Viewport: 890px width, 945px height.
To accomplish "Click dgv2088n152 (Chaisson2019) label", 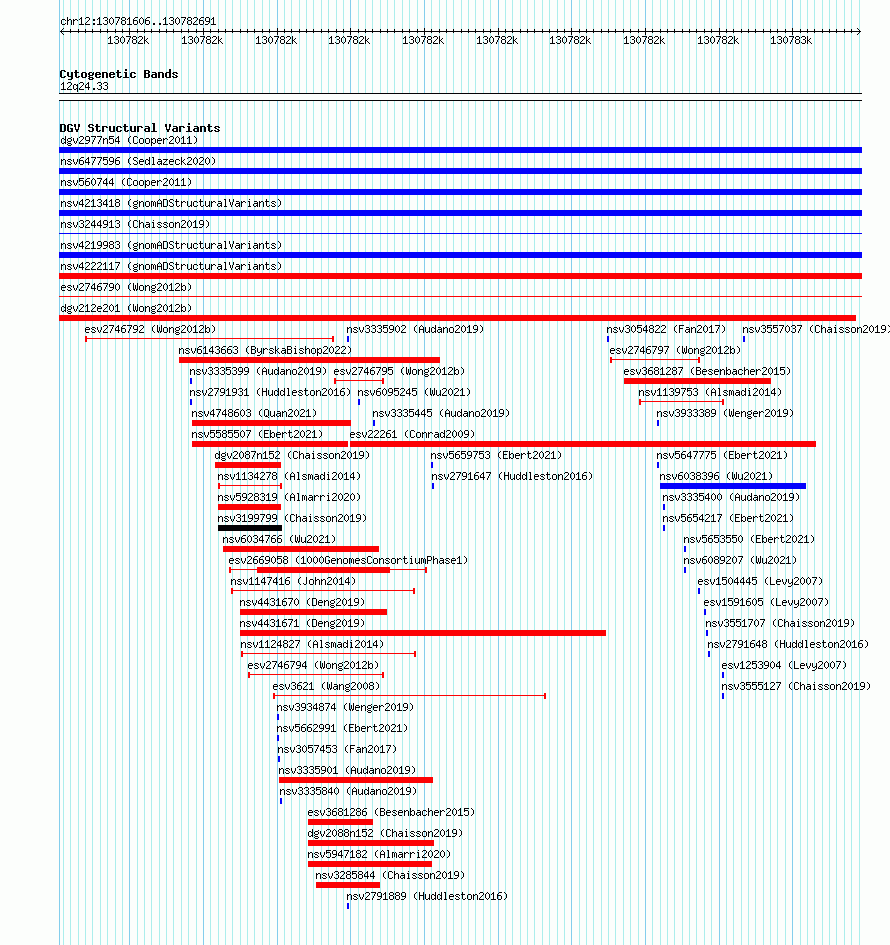I will [x=385, y=834].
